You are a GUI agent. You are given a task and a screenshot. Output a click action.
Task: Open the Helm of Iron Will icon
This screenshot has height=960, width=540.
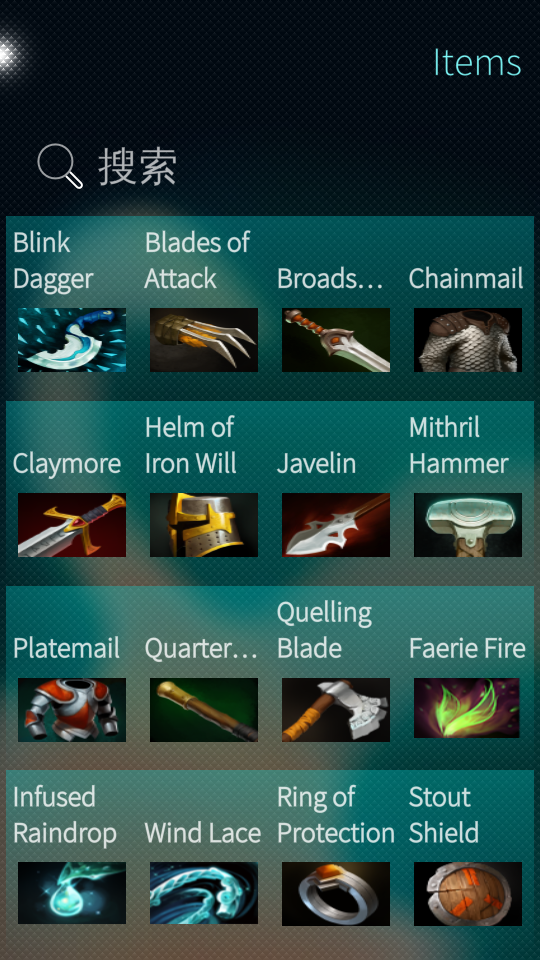[204, 525]
